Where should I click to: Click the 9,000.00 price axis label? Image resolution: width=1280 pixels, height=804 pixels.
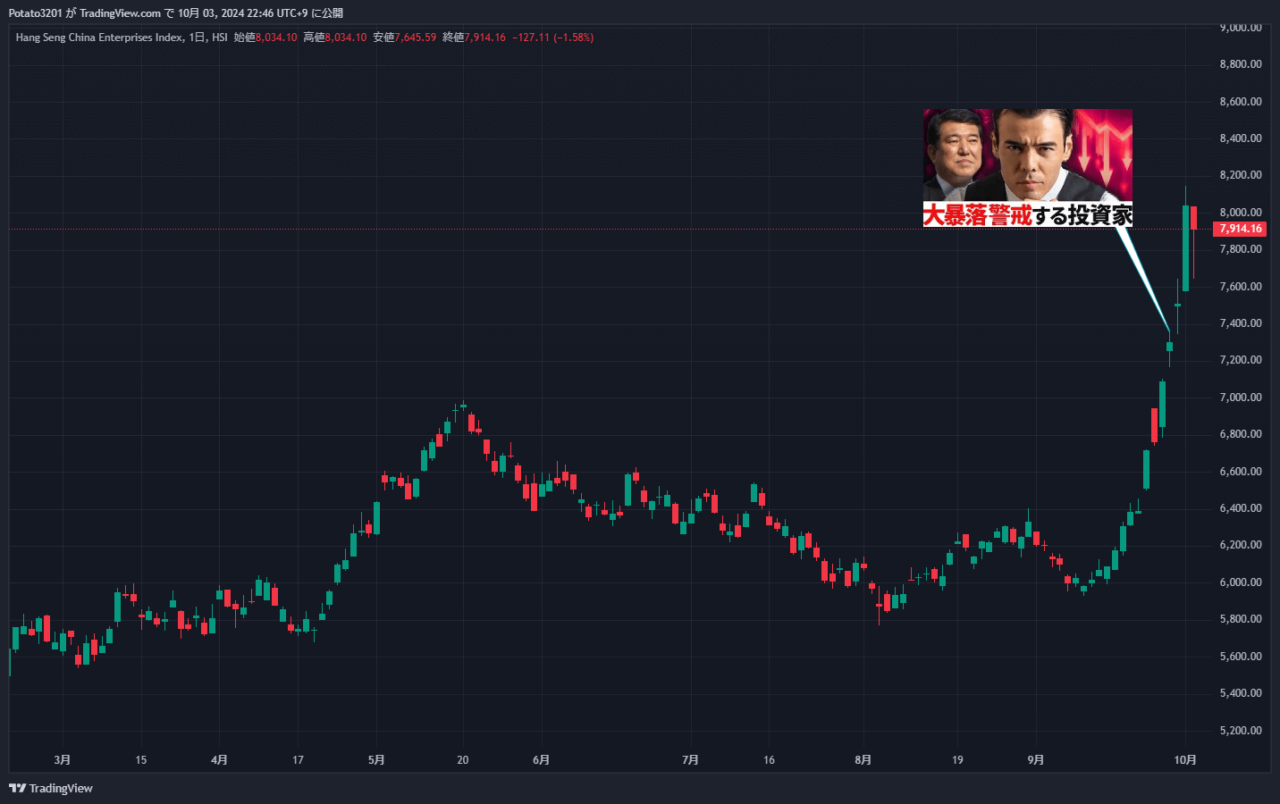(1239, 27)
